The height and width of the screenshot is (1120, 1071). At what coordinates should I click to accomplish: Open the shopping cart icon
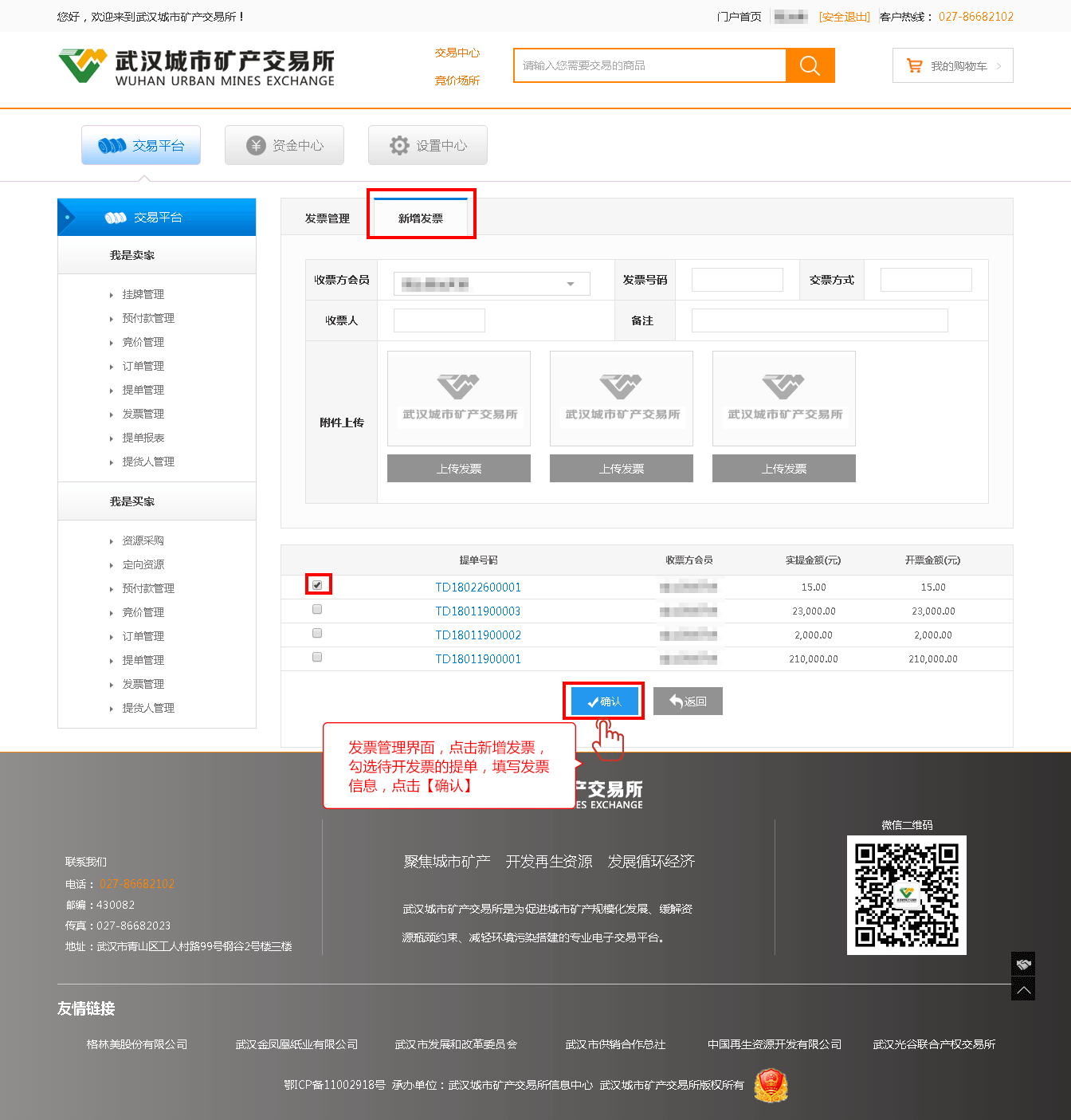[914, 66]
